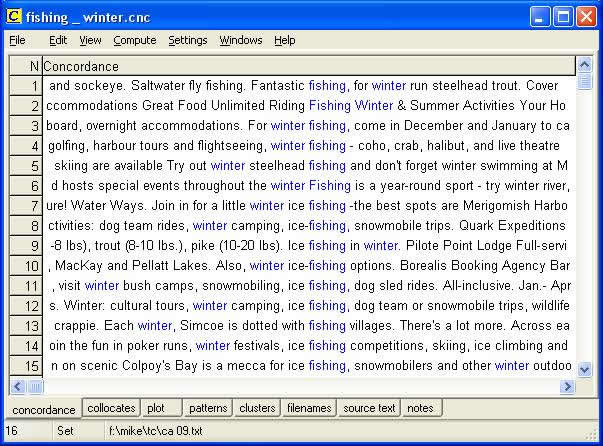
Task: Open the File menu
Action: click(17, 40)
